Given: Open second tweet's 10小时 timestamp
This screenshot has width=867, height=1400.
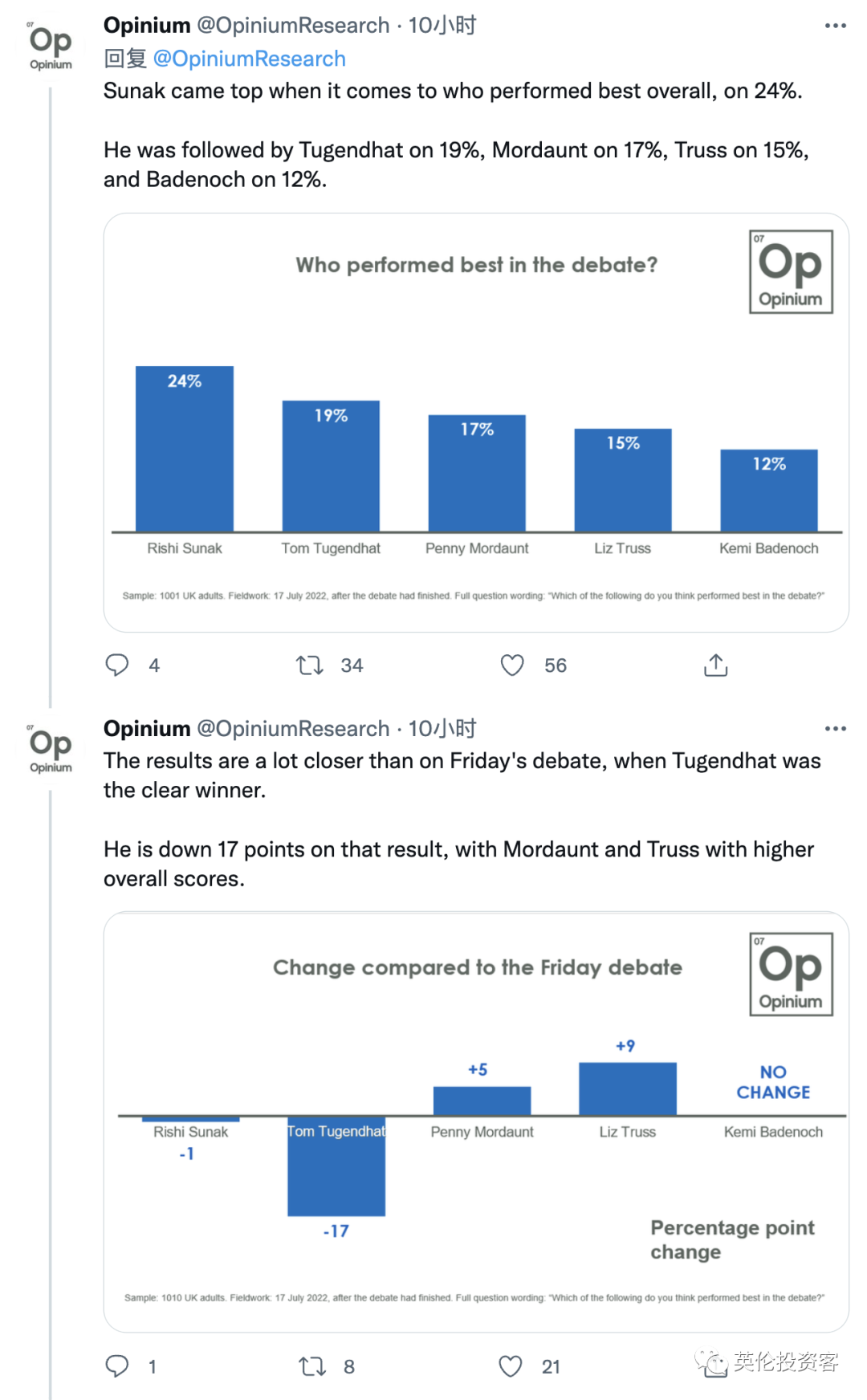Looking at the screenshot, I should (442, 728).
